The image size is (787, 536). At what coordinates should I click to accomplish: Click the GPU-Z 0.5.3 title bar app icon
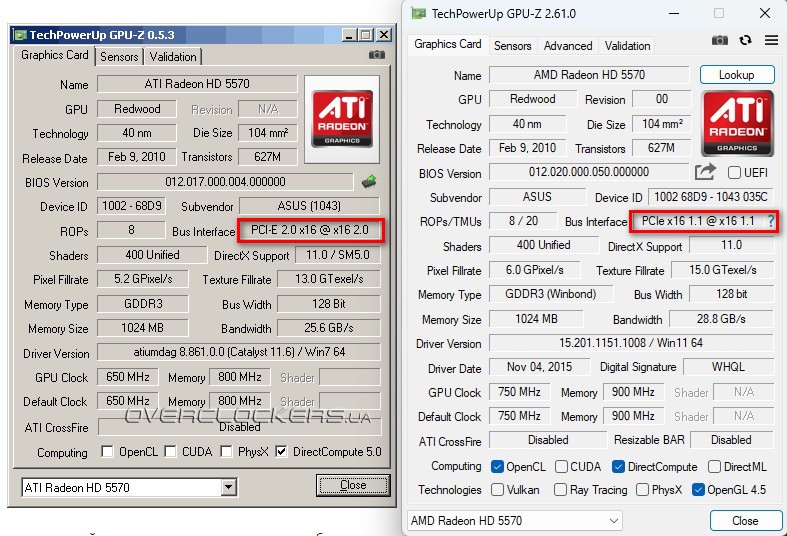[x=20, y=35]
